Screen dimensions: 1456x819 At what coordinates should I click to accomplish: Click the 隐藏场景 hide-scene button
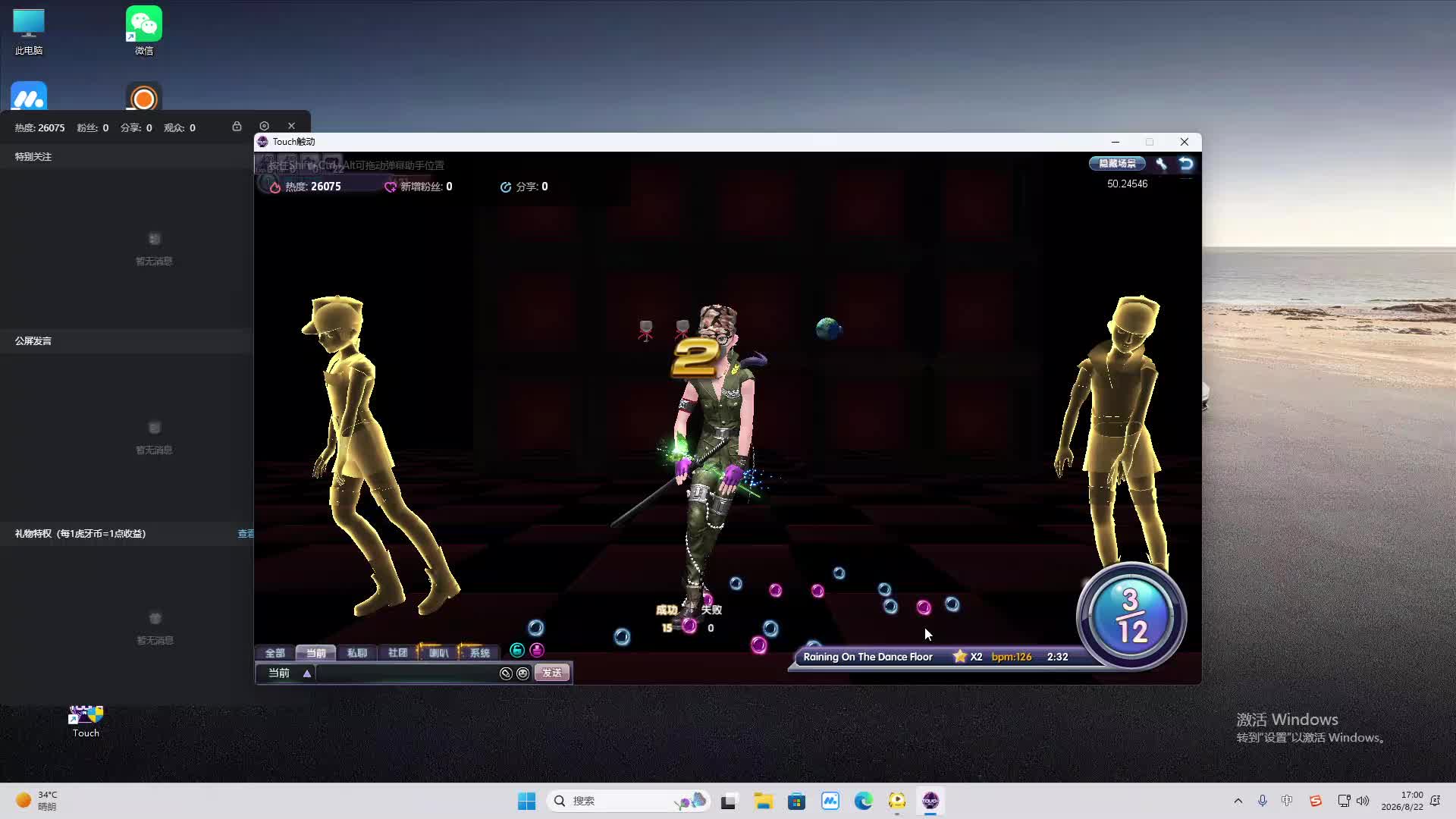click(x=1117, y=164)
